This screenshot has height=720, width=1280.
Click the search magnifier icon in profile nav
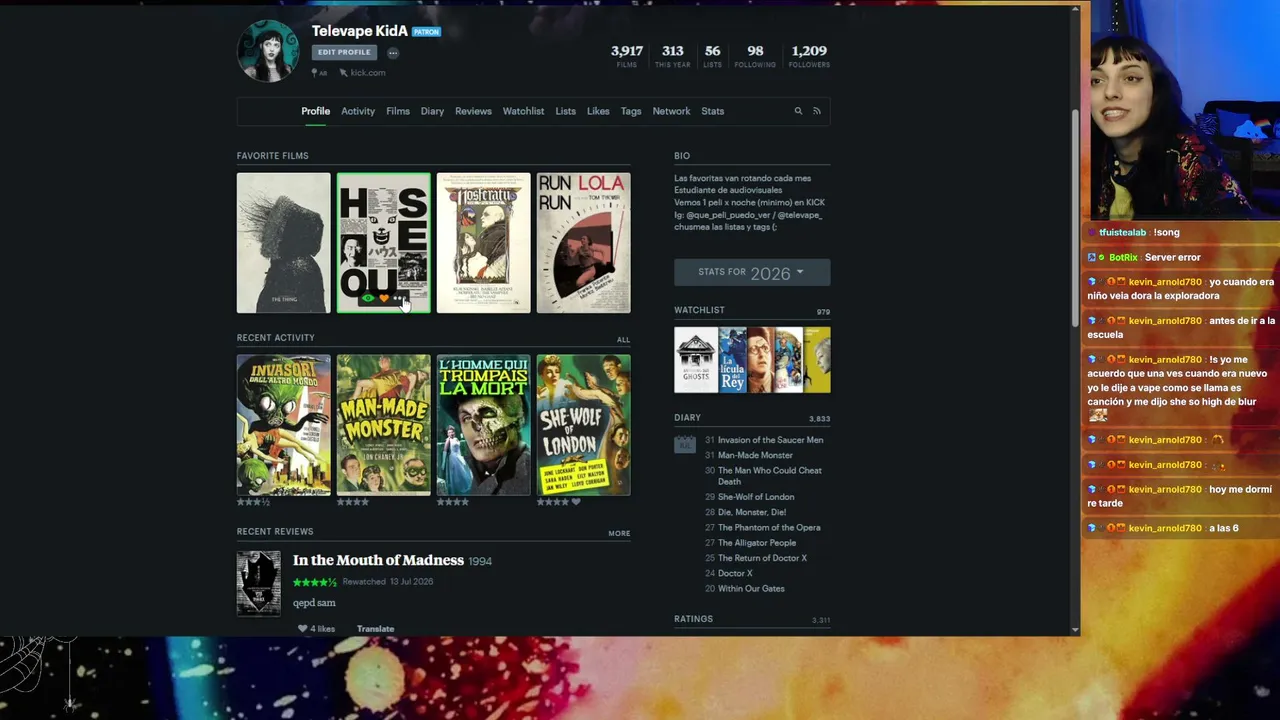[798, 111]
